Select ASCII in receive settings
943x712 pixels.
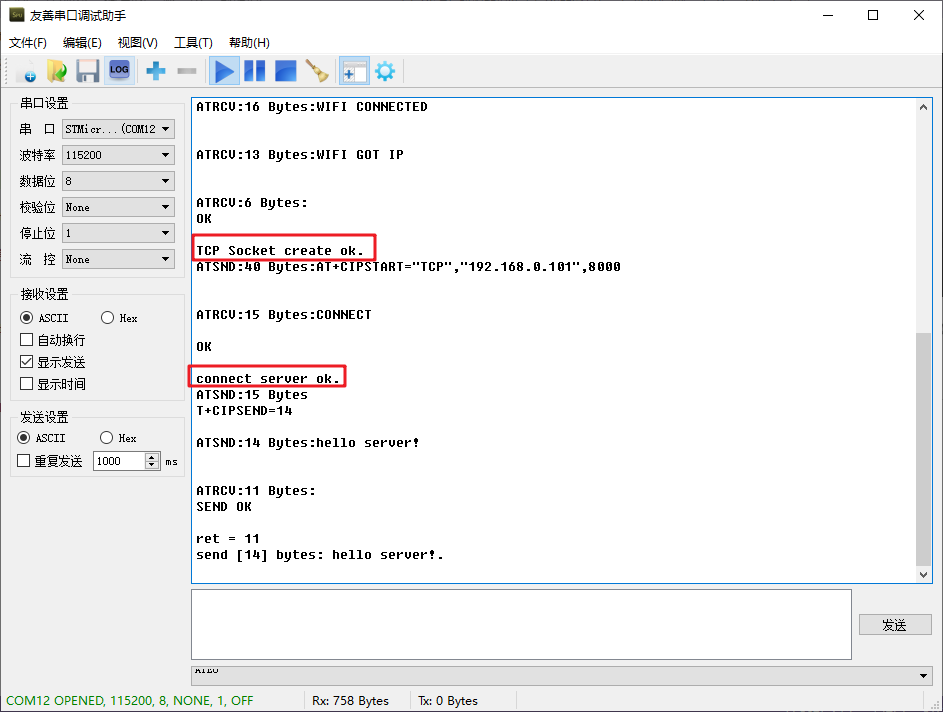(x=26, y=318)
